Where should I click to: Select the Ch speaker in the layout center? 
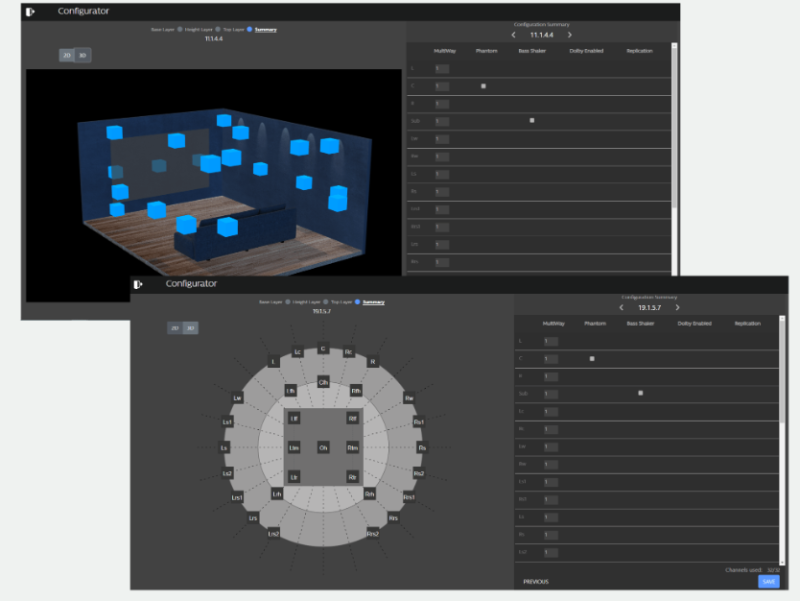pyautogui.click(x=323, y=447)
